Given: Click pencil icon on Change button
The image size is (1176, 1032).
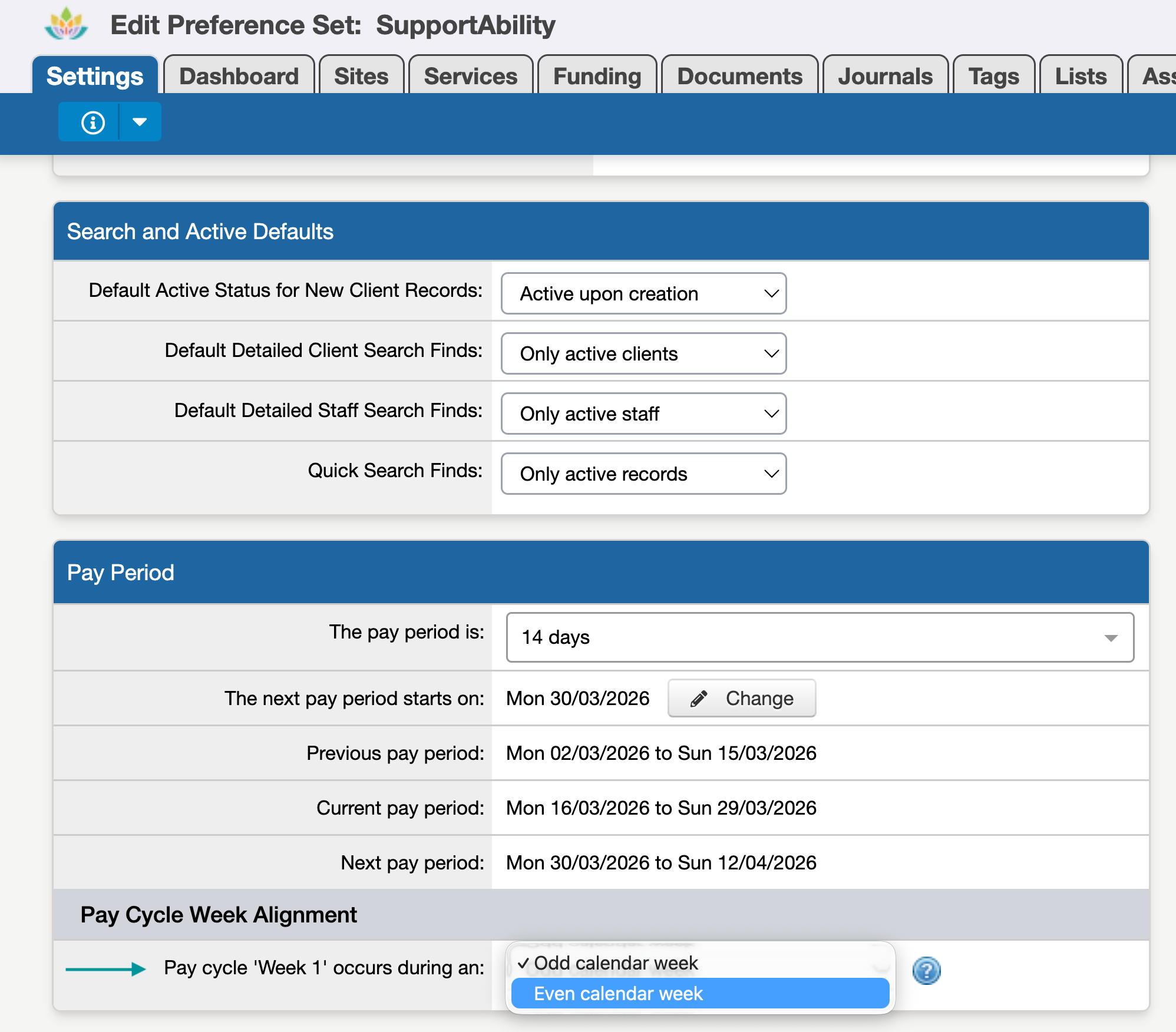Looking at the screenshot, I should click(699, 699).
